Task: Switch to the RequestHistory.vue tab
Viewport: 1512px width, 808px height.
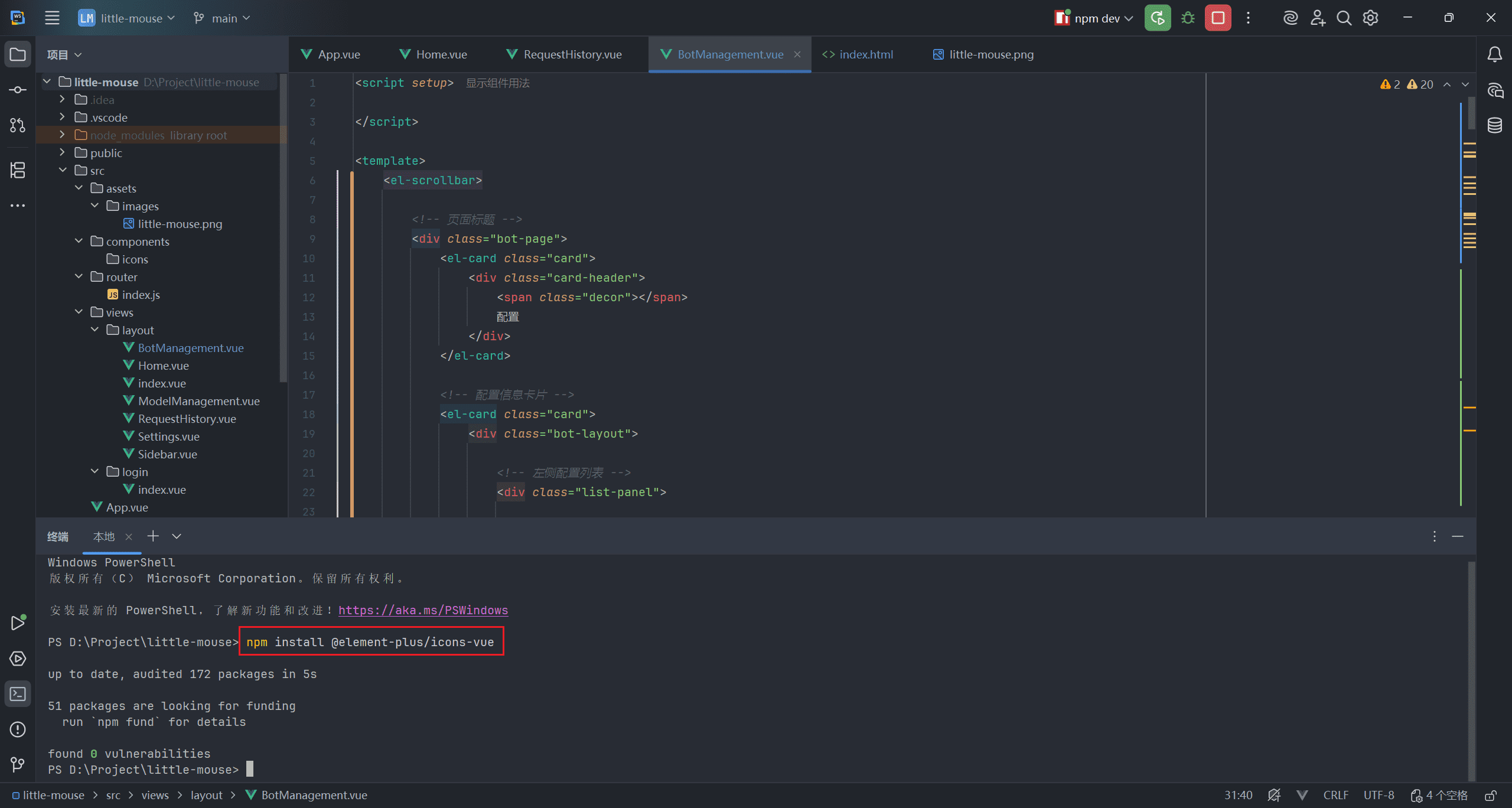Action: [x=572, y=54]
